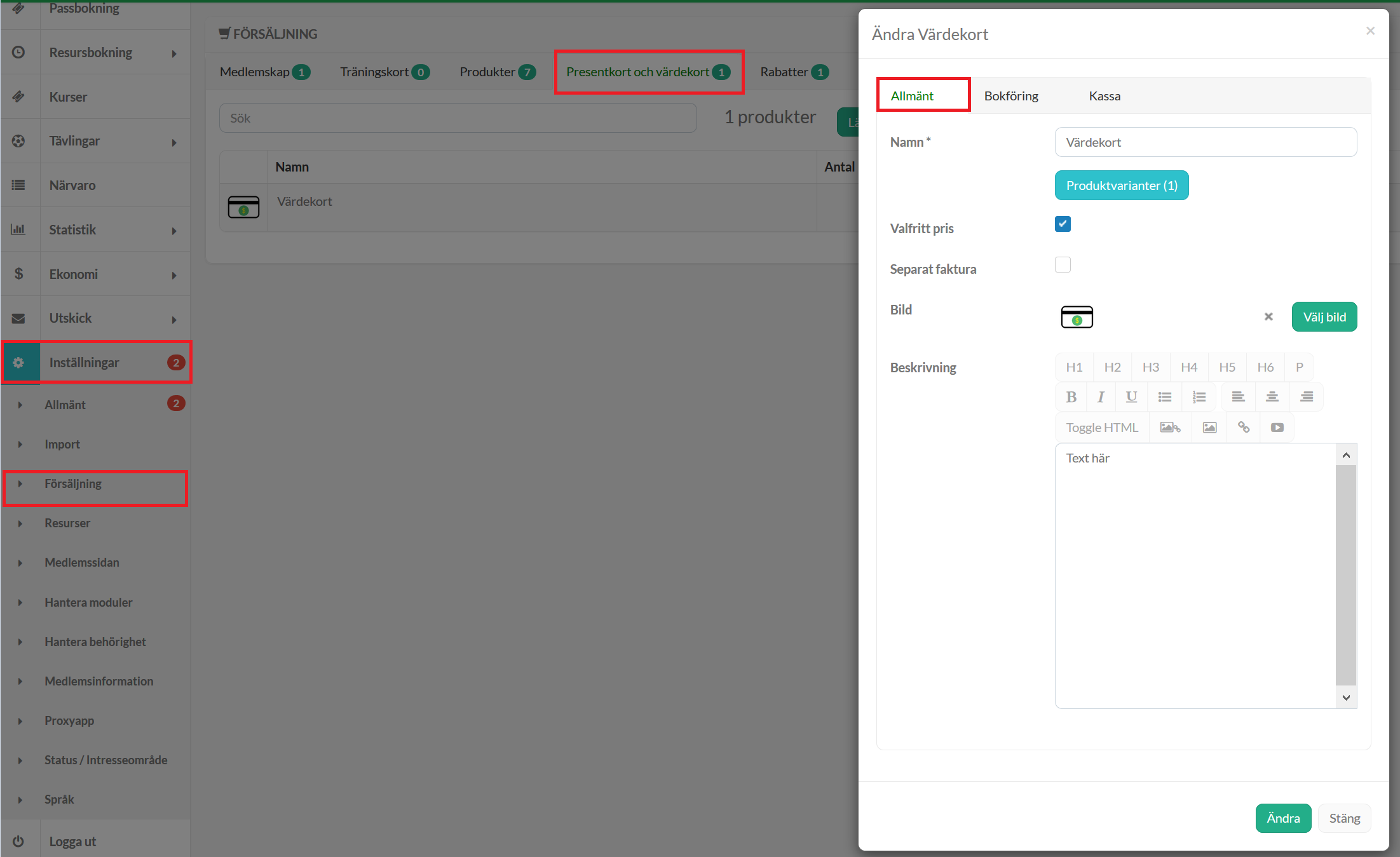The width and height of the screenshot is (1400, 857).
Task: Expand the Medlemssidan settings item
Action: (81, 563)
